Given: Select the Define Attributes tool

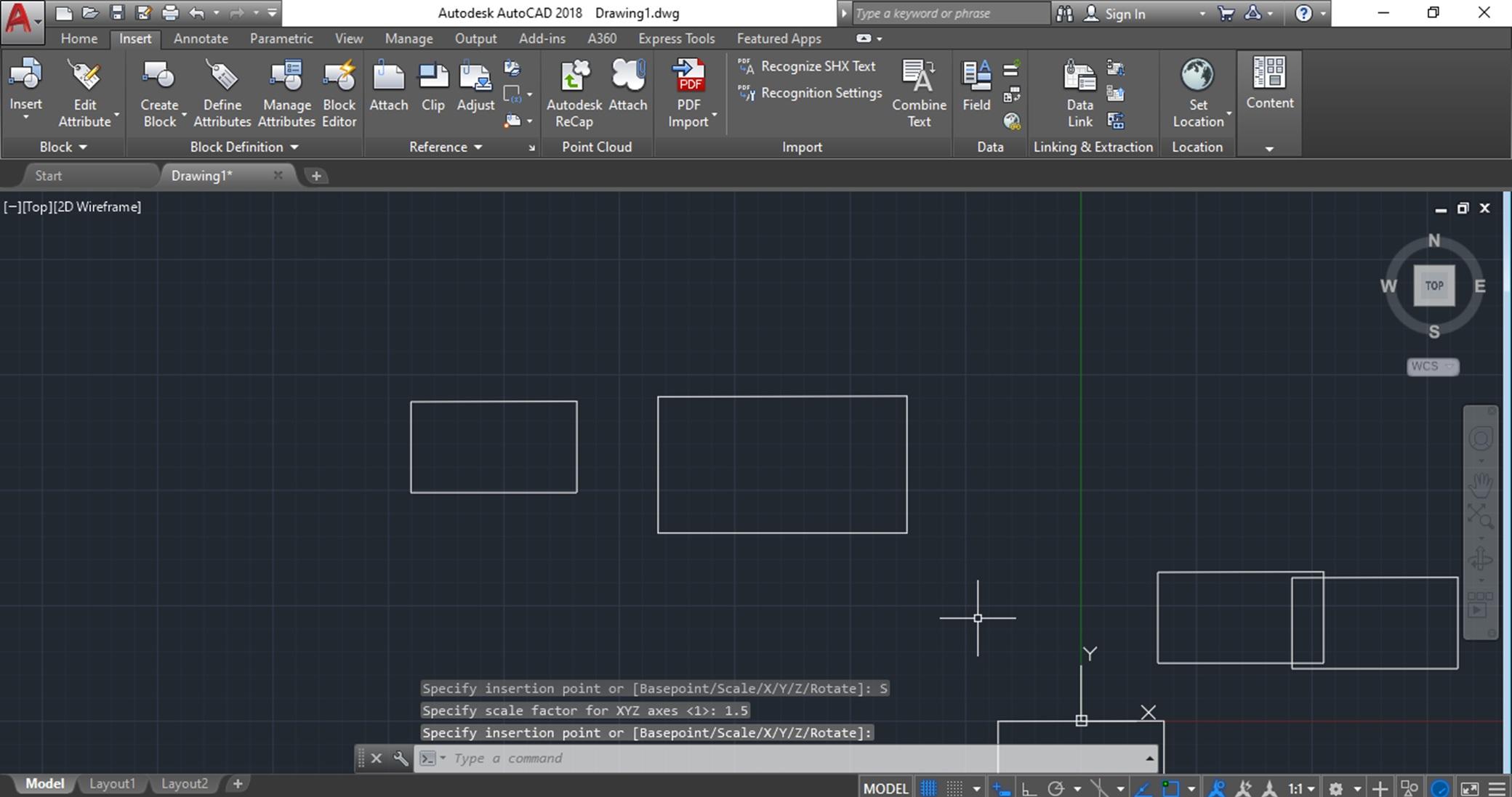Looking at the screenshot, I should 222,93.
